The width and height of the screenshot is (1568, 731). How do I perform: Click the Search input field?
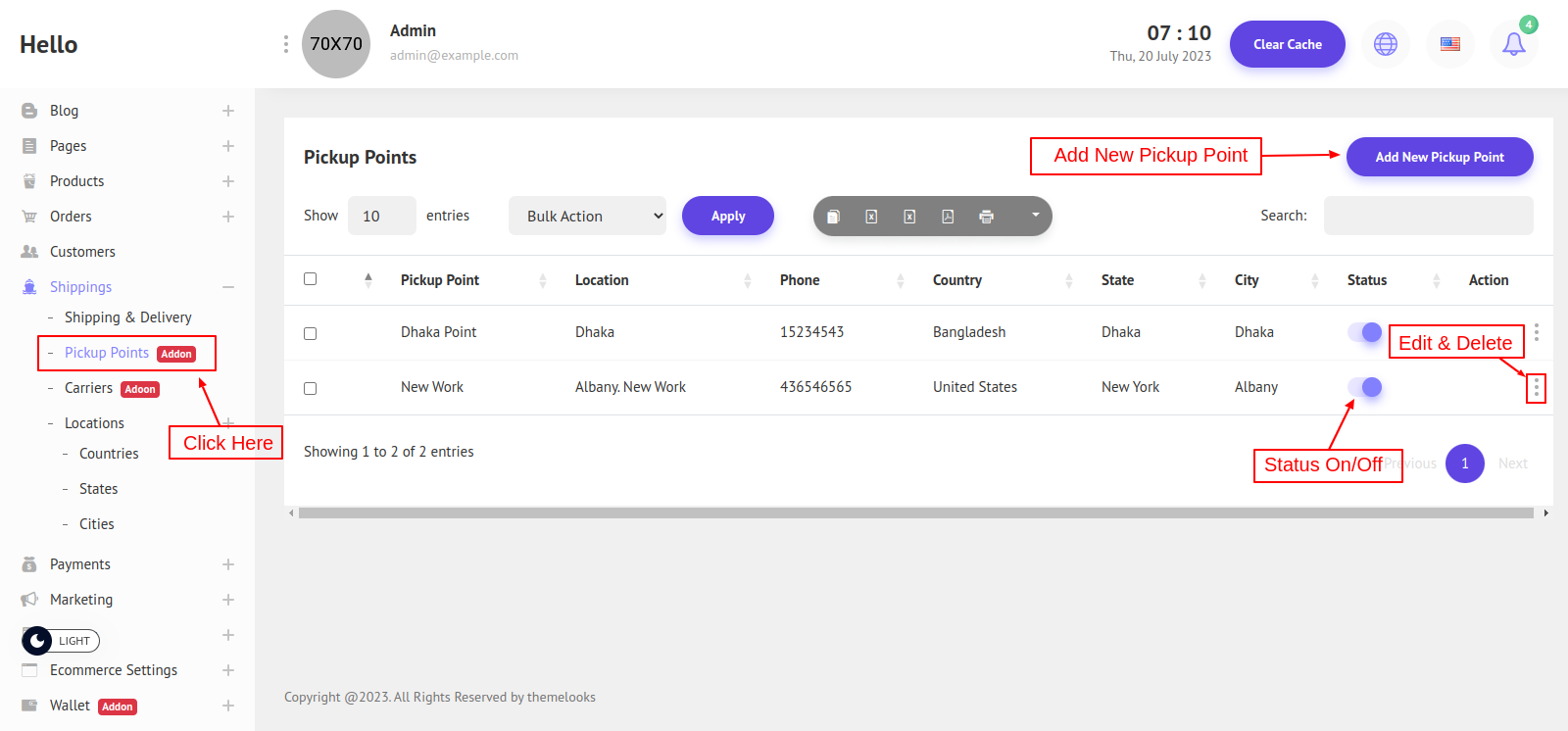tap(1428, 216)
